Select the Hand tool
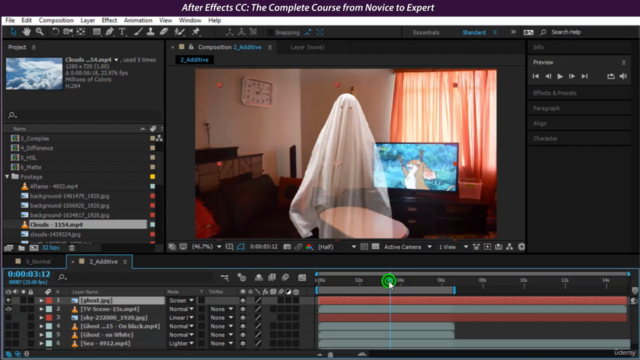The width and height of the screenshot is (640, 360). tap(27, 32)
